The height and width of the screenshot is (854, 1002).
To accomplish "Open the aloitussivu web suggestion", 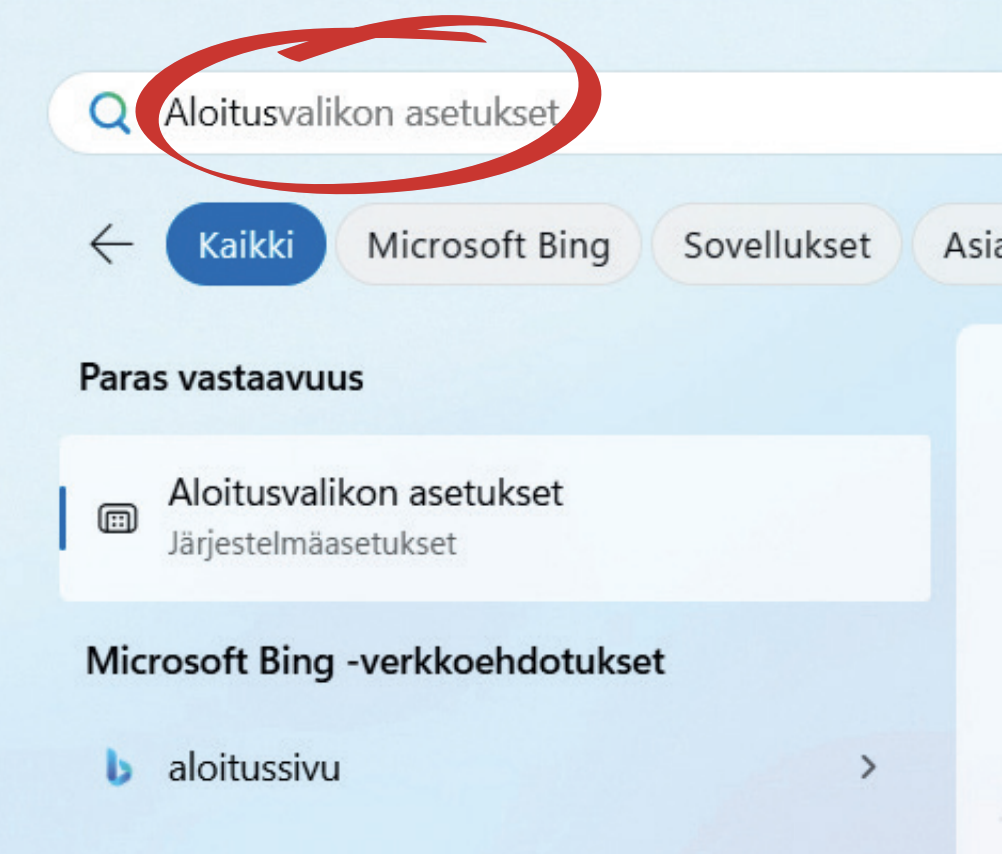I will [x=255, y=768].
